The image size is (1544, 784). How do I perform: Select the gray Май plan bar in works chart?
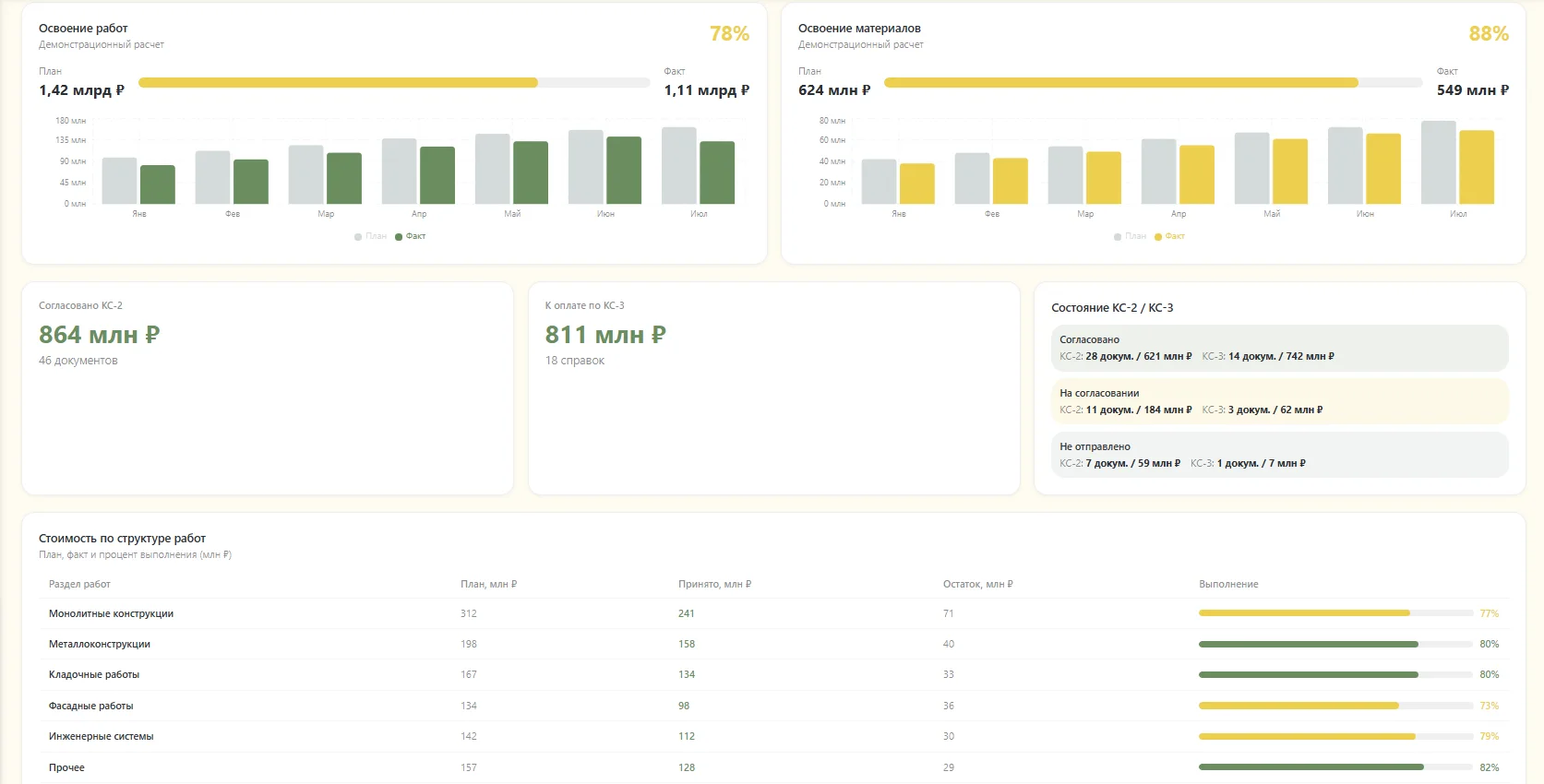(493, 169)
